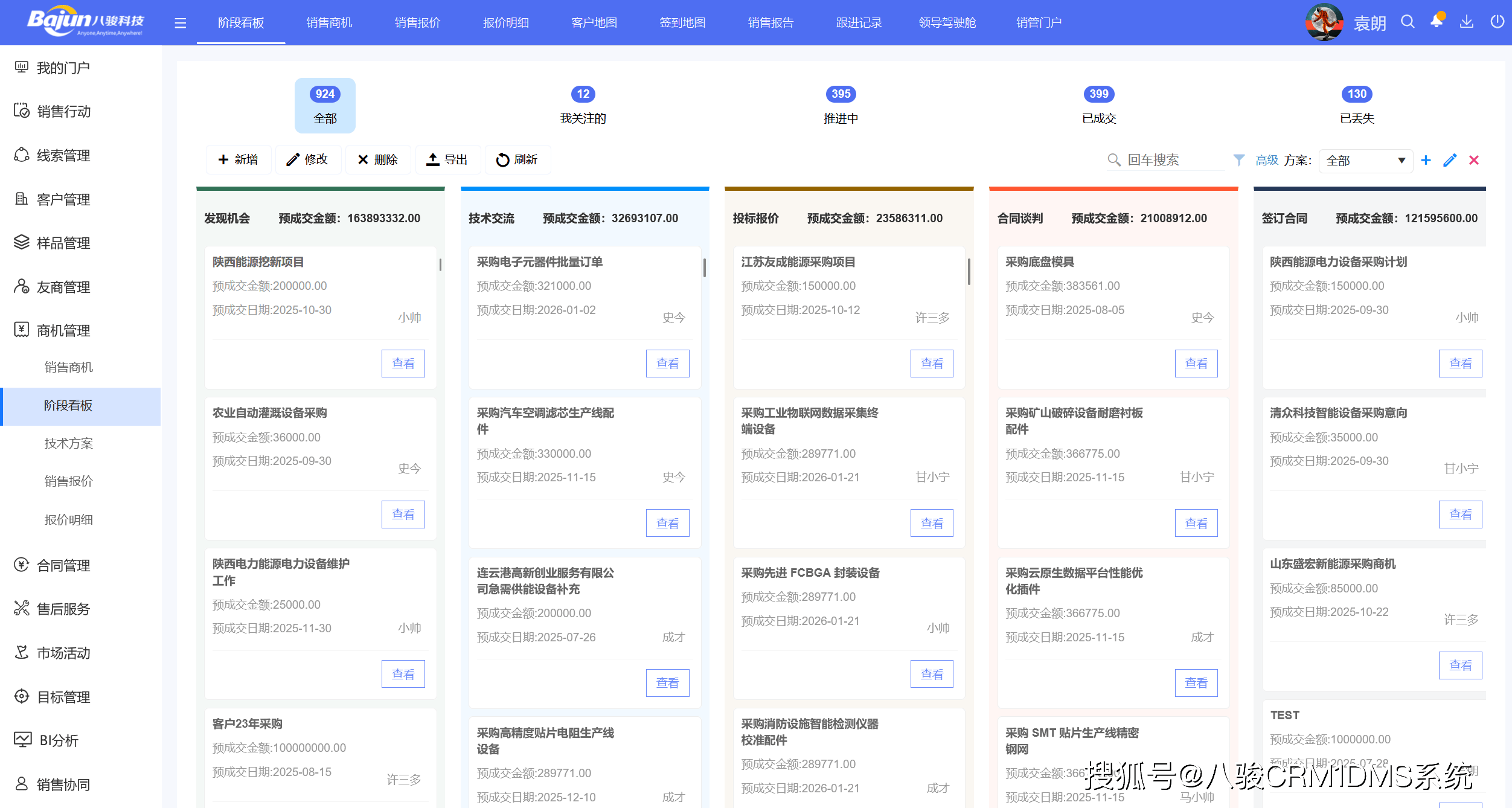The image size is (1512, 808).
Task: Click the header search magnifier icon
Action: (1408, 22)
